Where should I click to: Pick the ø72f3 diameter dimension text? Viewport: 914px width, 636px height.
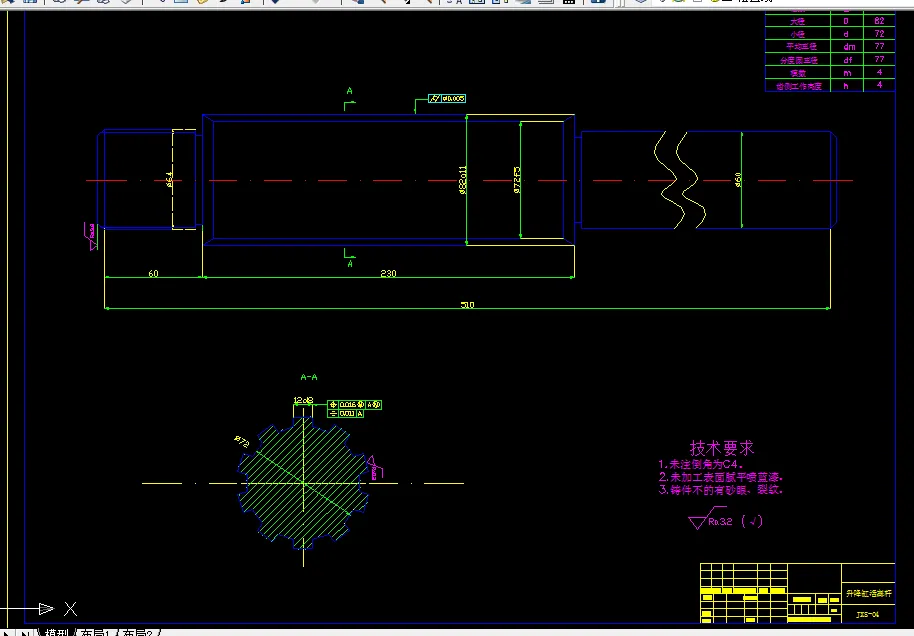coord(517,180)
